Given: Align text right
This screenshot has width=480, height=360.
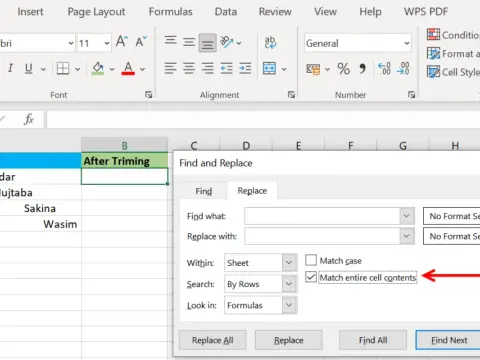Looking at the screenshot, I should pyautogui.click(x=207, y=68).
